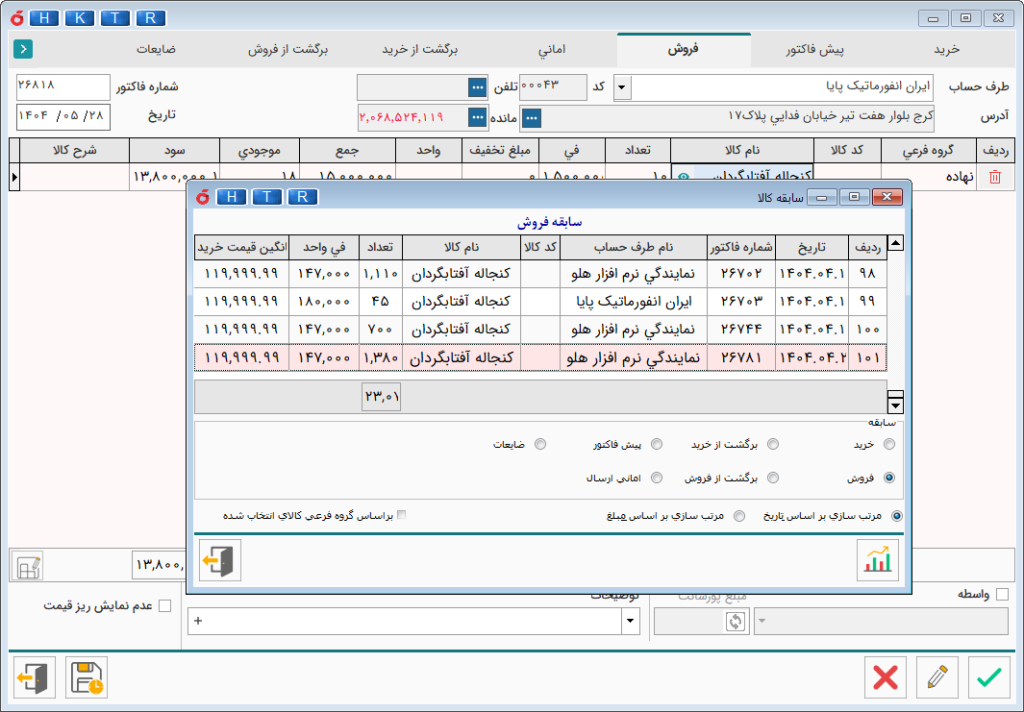1024x712 pixels.
Task: Confirm the invoice with green checkmark
Action: click(989, 677)
